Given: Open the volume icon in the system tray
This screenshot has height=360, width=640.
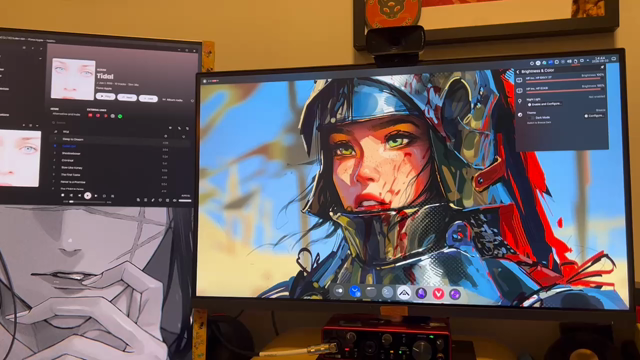Looking at the screenshot, I should (x=569, y=62).
